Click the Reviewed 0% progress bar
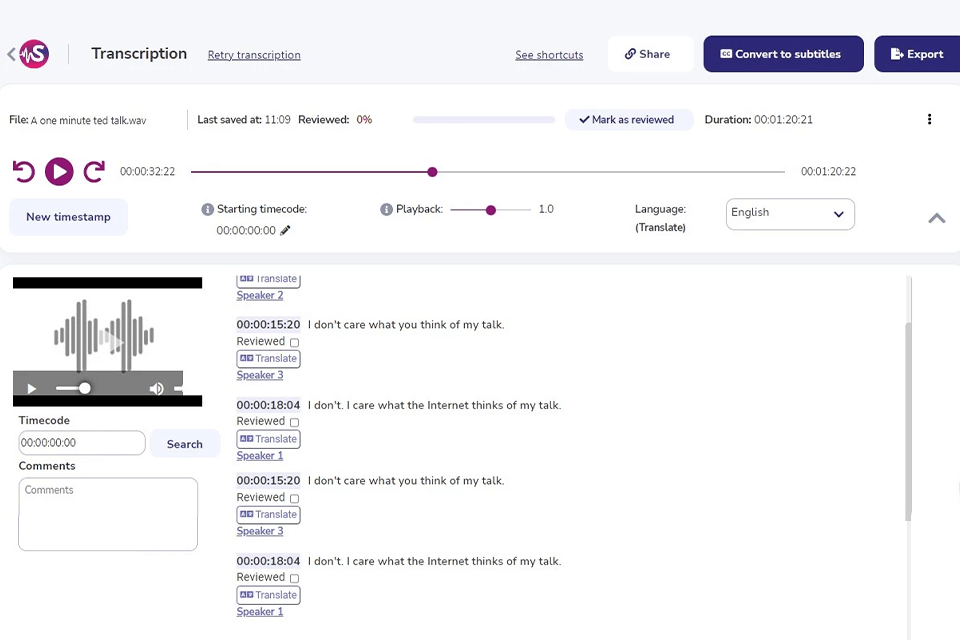This screenshot has height=640, width=960. [x=484, y=119]
